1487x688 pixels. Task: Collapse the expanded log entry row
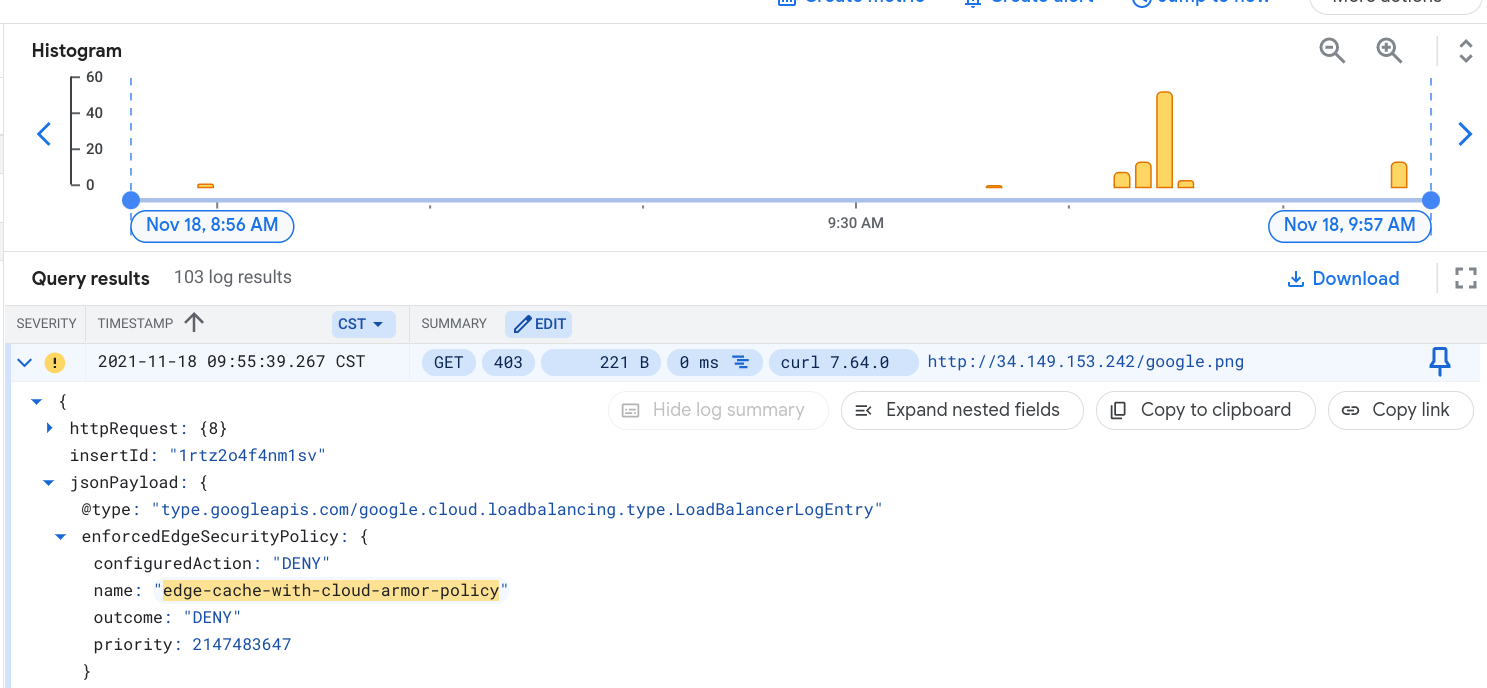coord(25,363)
